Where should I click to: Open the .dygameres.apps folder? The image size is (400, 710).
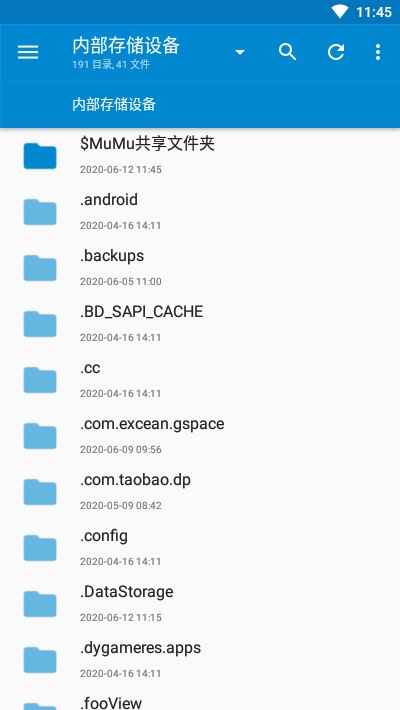200,660
